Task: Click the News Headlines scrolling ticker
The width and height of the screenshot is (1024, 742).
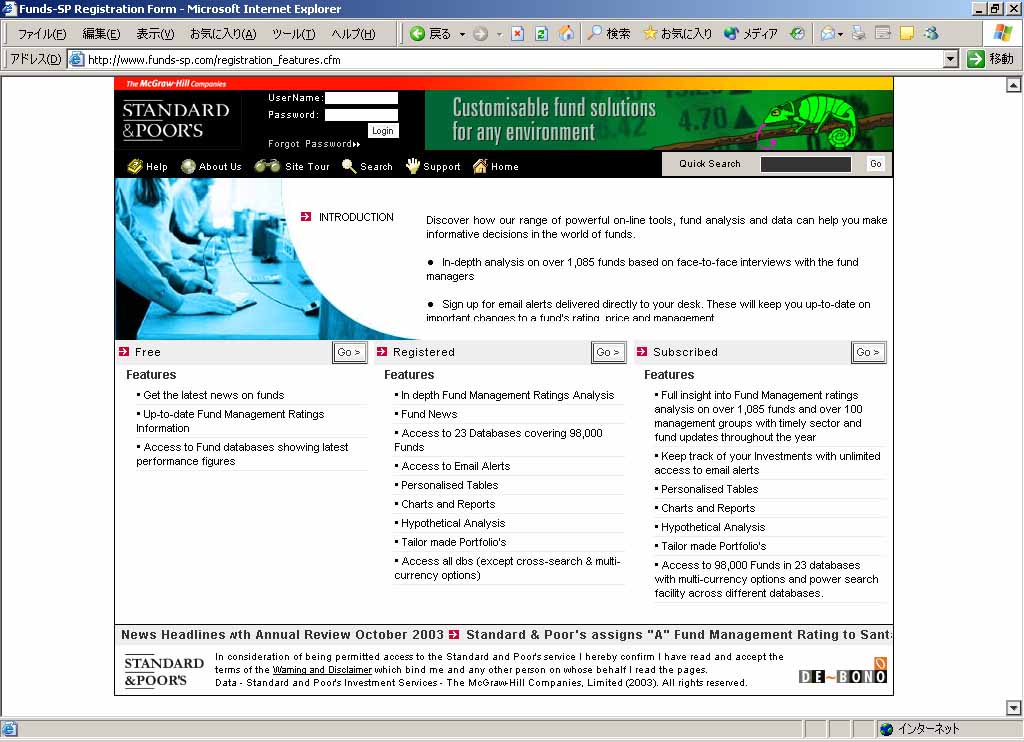Action: [x=506, y=635]
